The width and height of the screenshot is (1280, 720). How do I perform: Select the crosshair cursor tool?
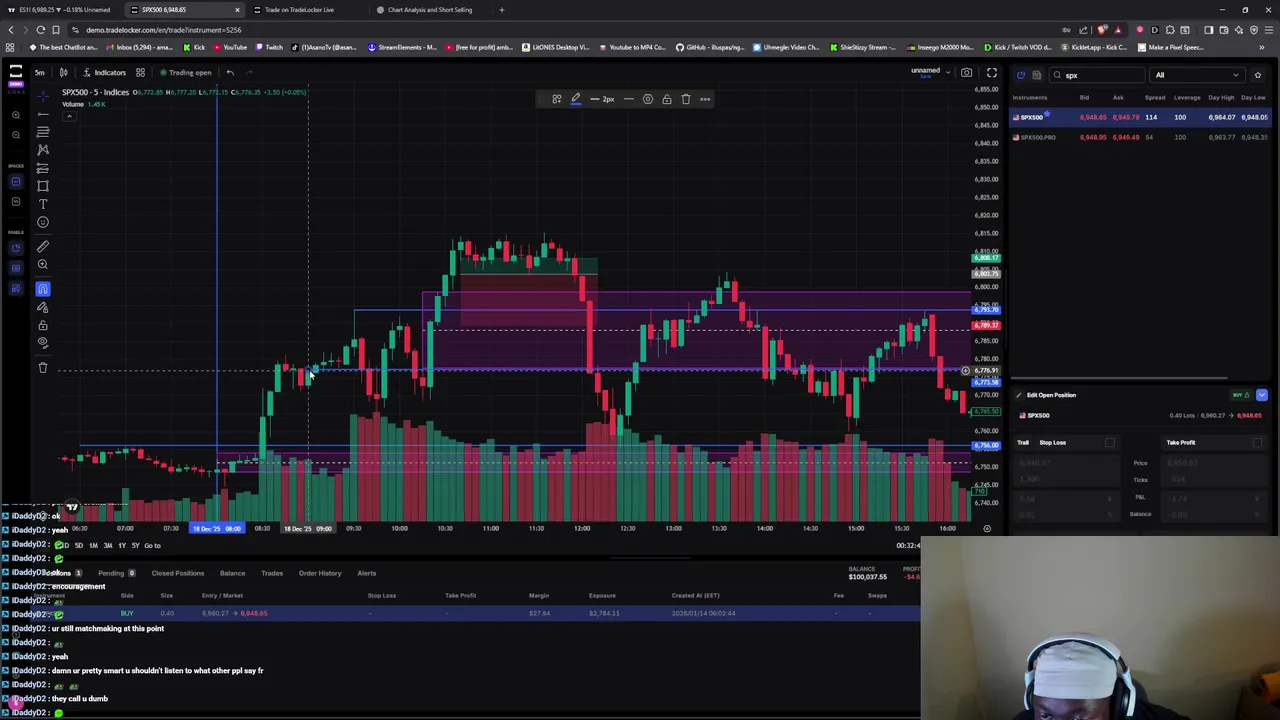click(43, 96)
